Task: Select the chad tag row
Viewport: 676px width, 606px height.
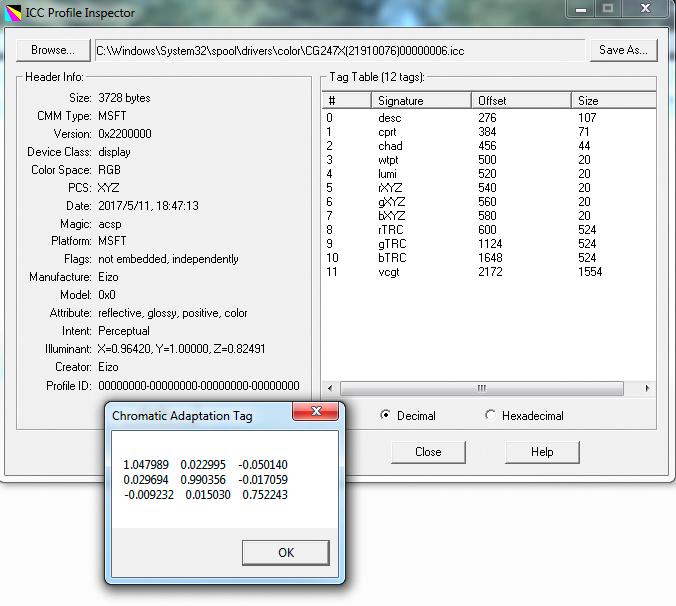Action: 489,146
